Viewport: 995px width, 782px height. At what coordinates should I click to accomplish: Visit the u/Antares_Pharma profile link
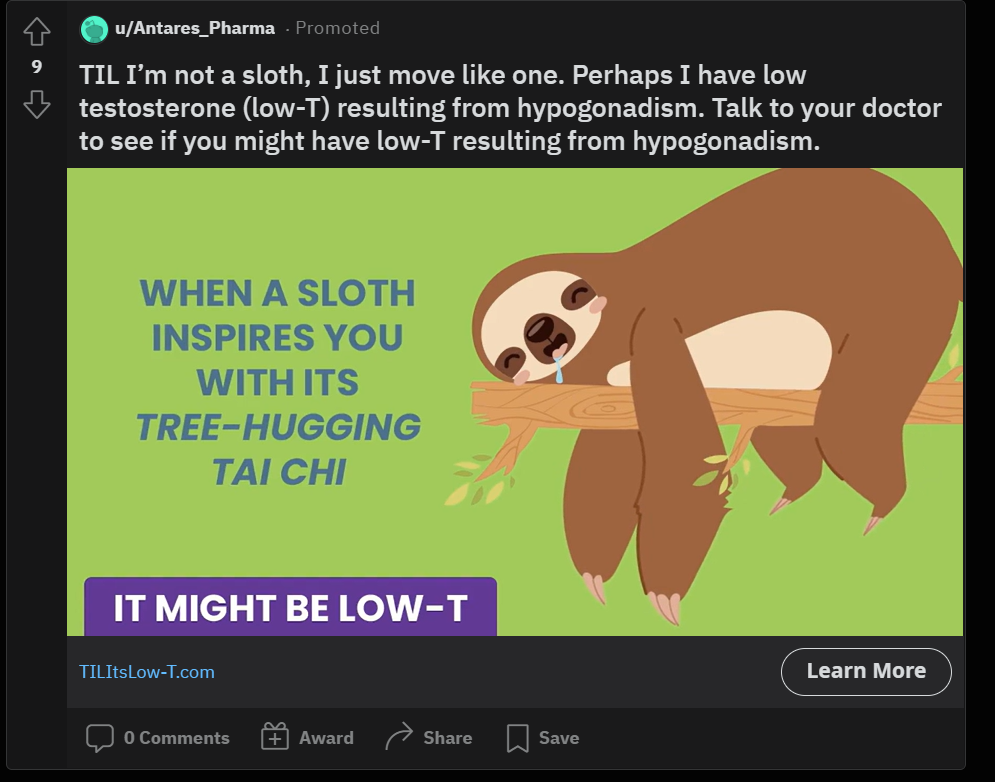[x=195, y=29]
